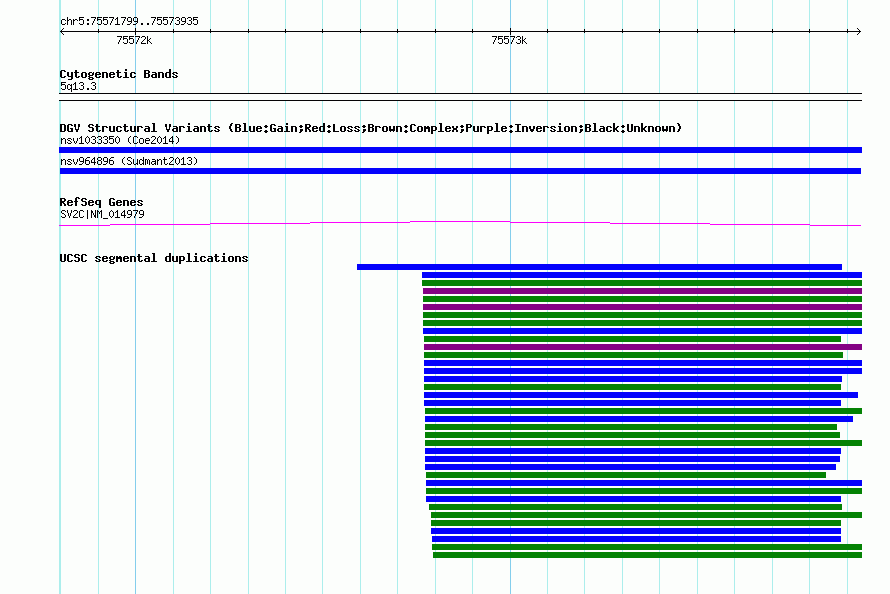The height and width of the screenshot is (594, 890).
Task: Open the RefSeq Genes track title
Action: click(x=101, y=202)
